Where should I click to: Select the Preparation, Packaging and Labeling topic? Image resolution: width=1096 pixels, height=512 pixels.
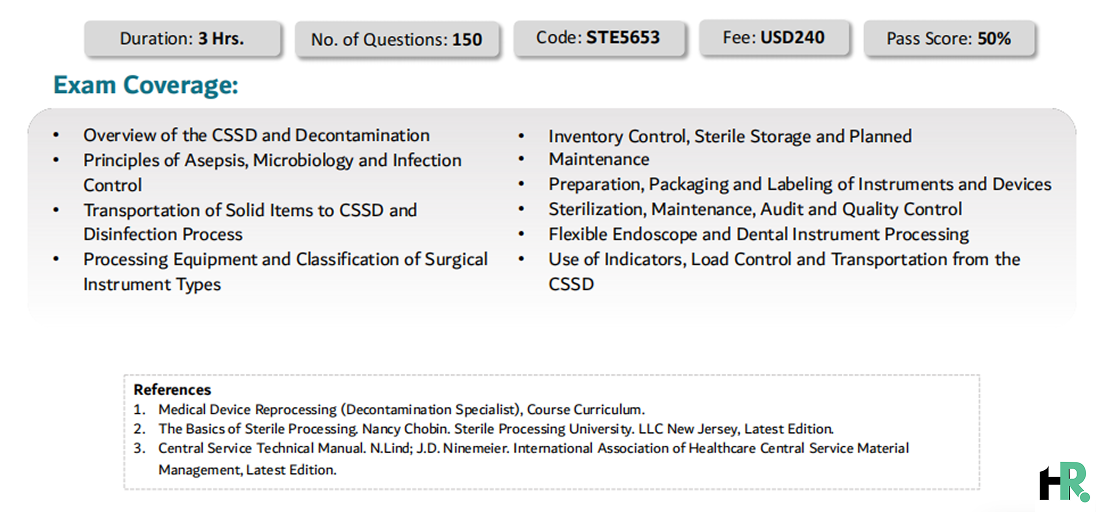pyautogui.click(x=800, y=185)
